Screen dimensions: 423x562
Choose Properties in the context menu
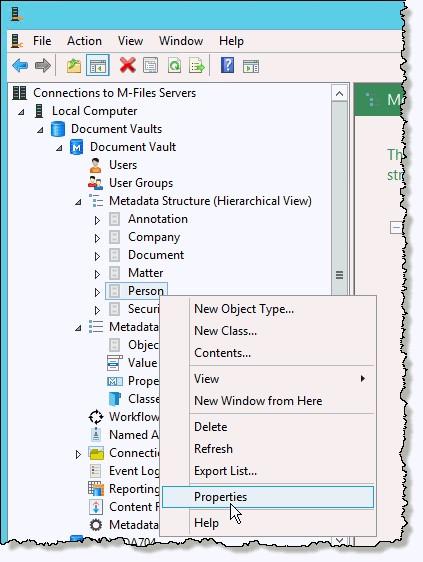coord(268,497)
